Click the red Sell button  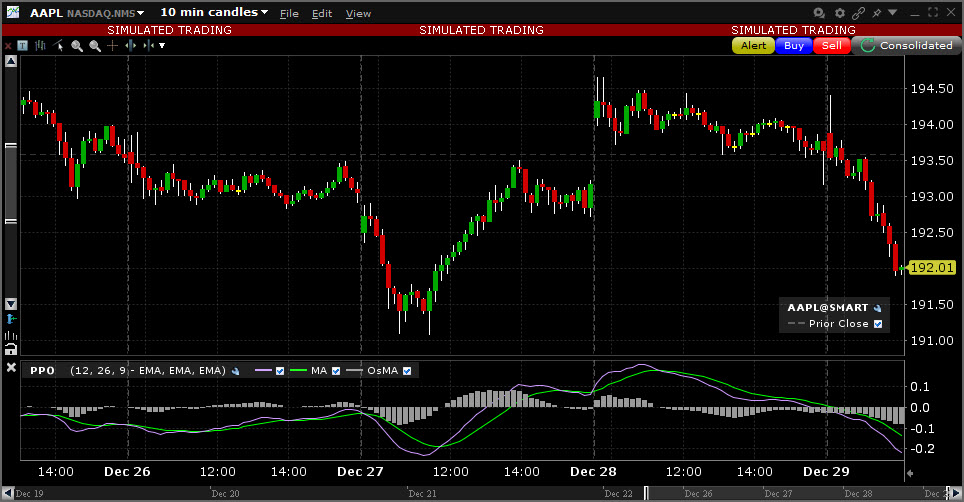832,45
